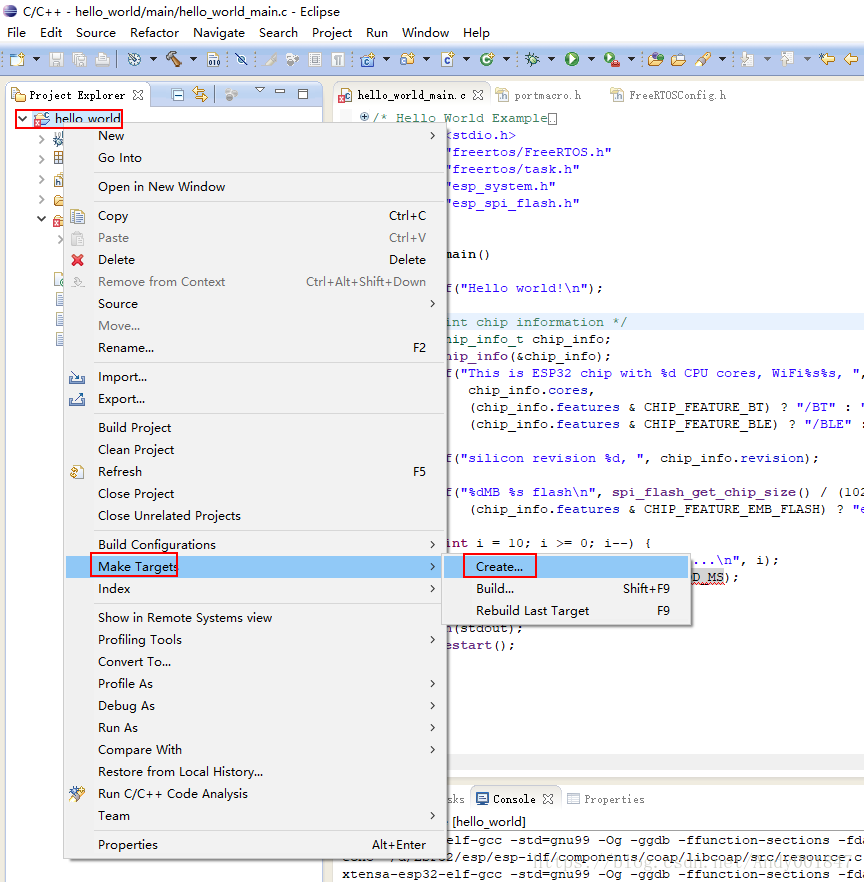Open the Window menu
864x882 pixels.
coord(425,33)
